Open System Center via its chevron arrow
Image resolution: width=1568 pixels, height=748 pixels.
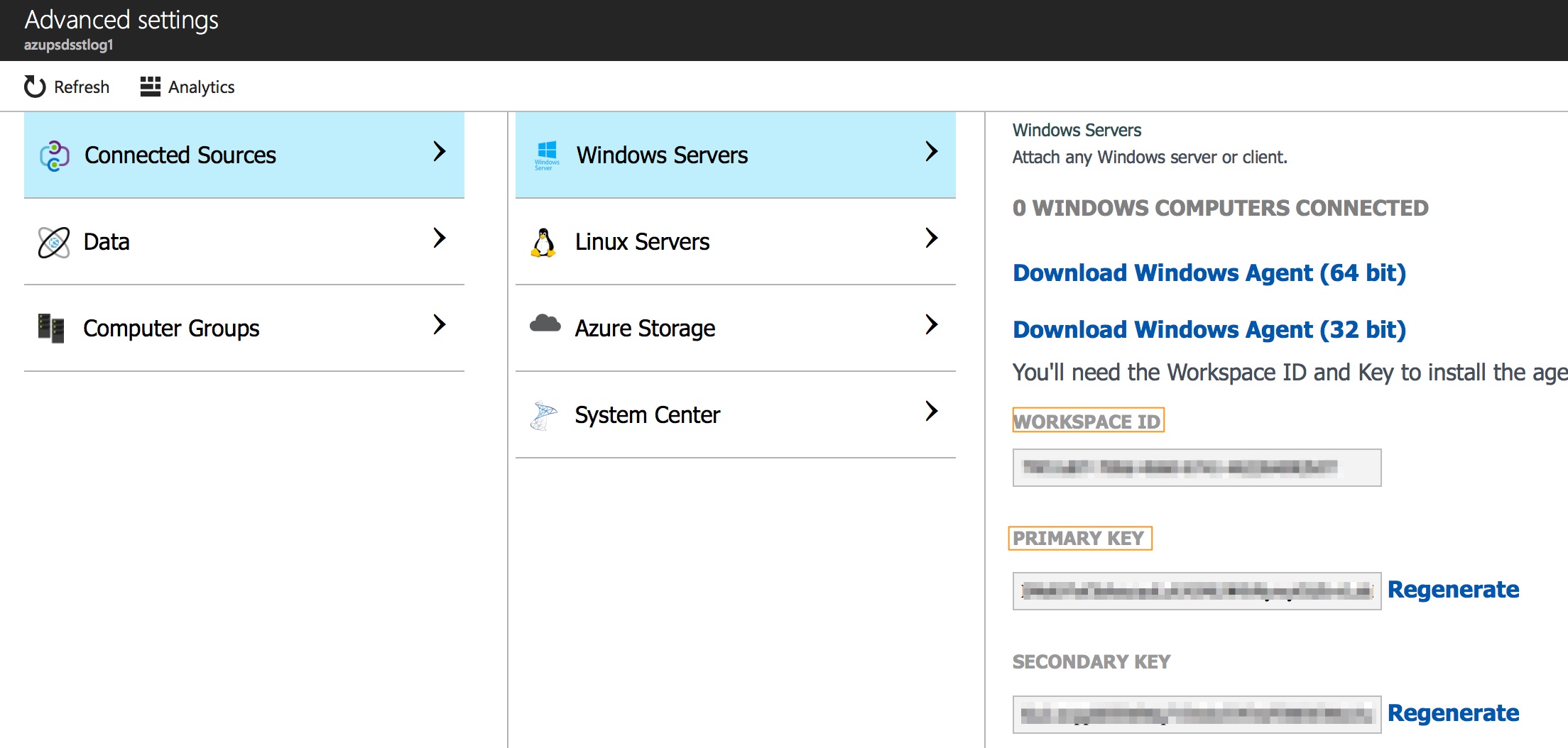pyautogui.click(x=932, y=411)
